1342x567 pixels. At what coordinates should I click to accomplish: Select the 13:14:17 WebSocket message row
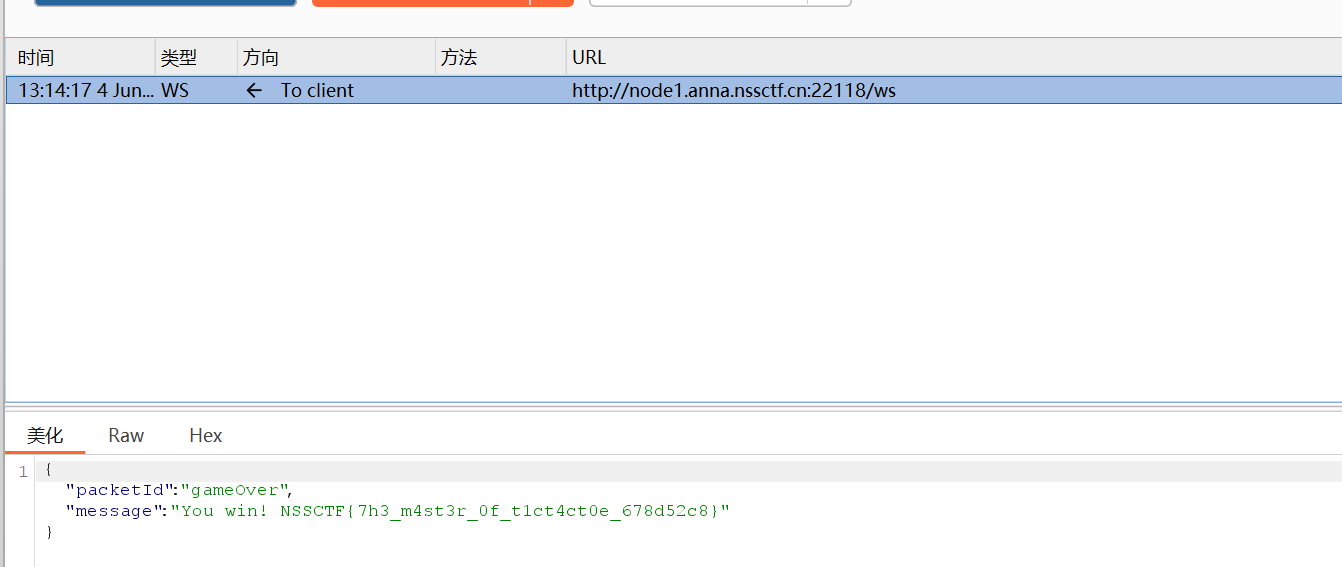point(674,90)
